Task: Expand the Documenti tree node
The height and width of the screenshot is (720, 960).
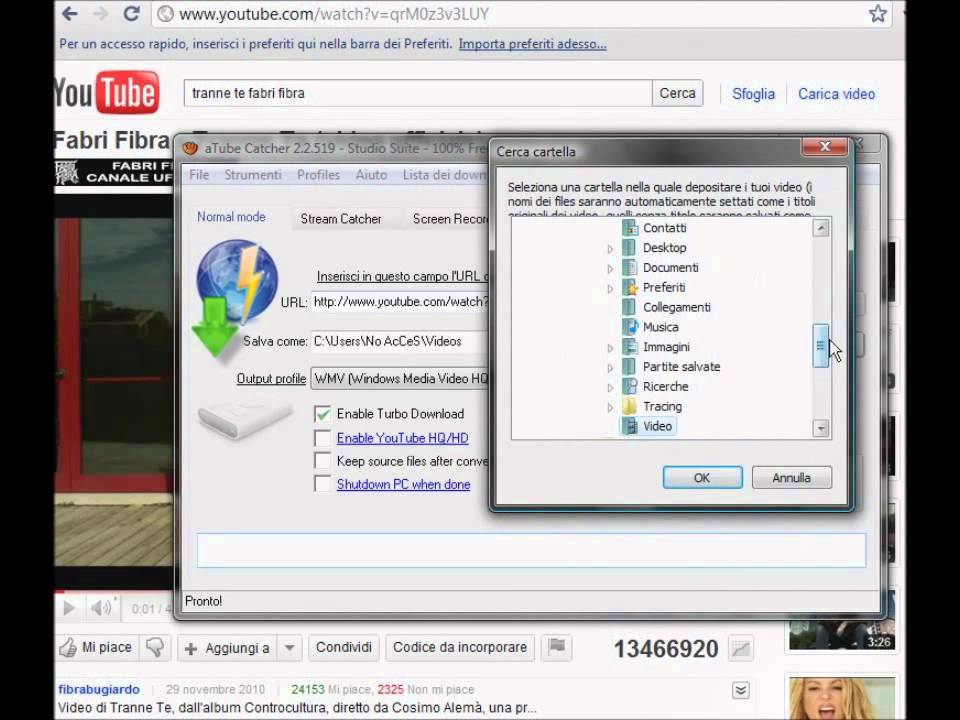Action: click(x=610, y=268)
